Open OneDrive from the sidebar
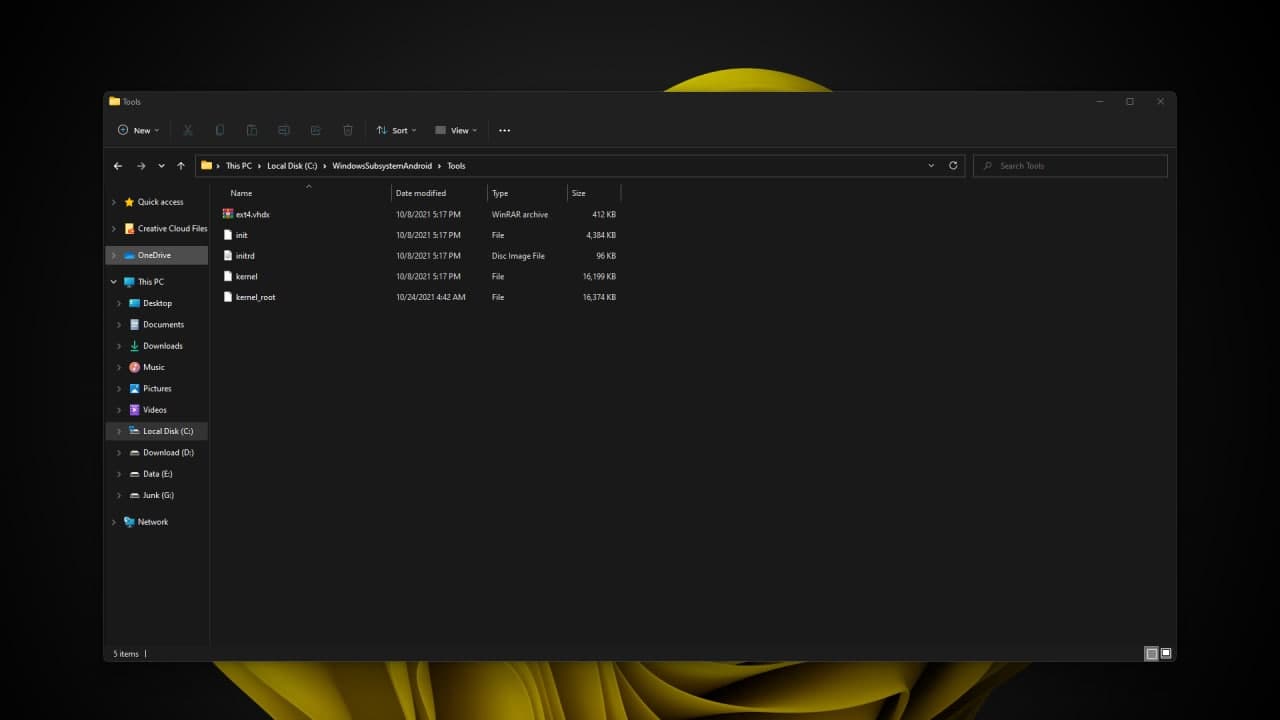Image resolution: width=1280 pixels, height=720 pixels. [x=155, y=254]
